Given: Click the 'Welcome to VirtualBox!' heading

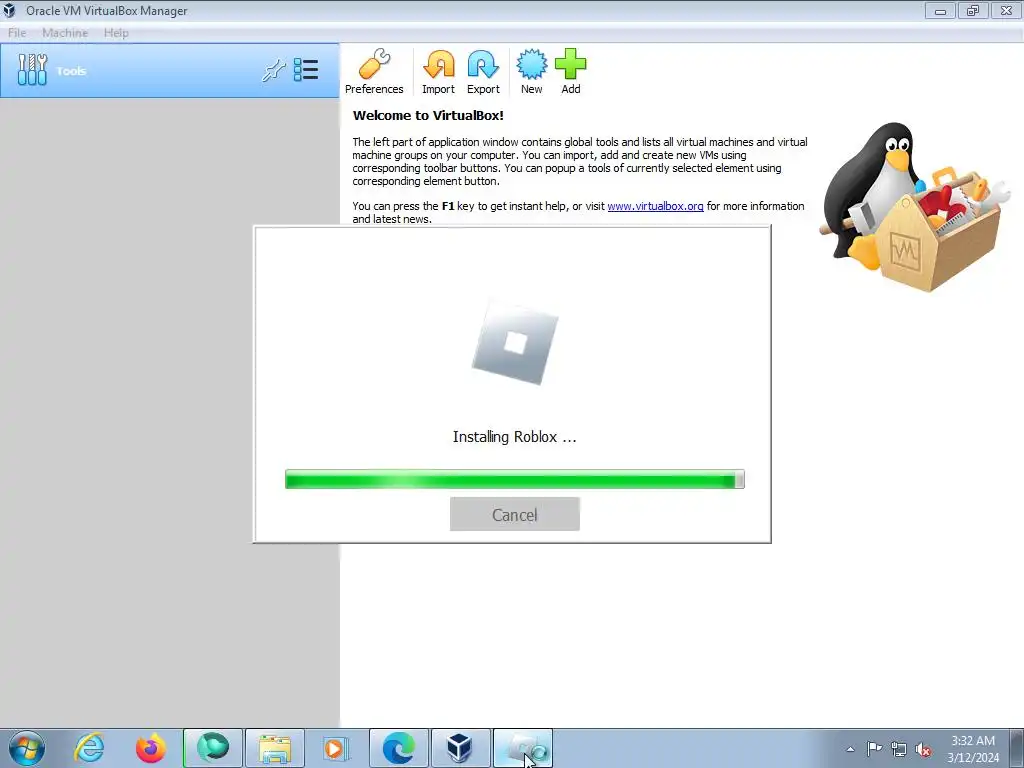Looking at the screenshot, I should coord(428,116).
